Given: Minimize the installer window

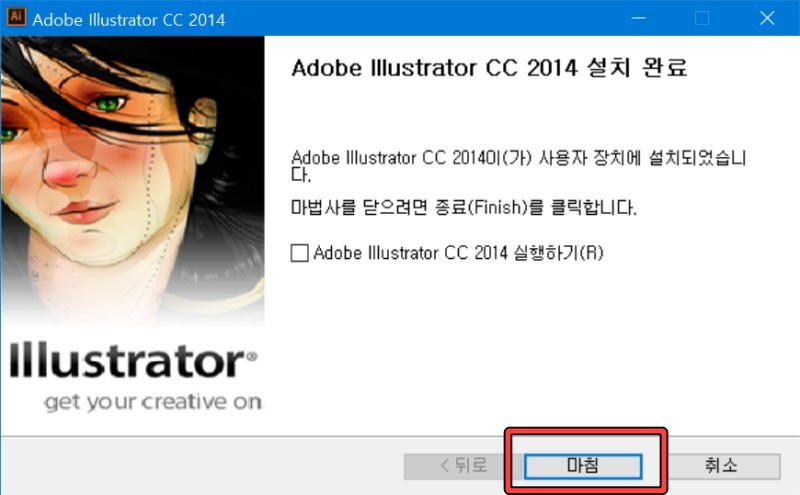Looking at the screenshot, I should click(x=638, y=18).
